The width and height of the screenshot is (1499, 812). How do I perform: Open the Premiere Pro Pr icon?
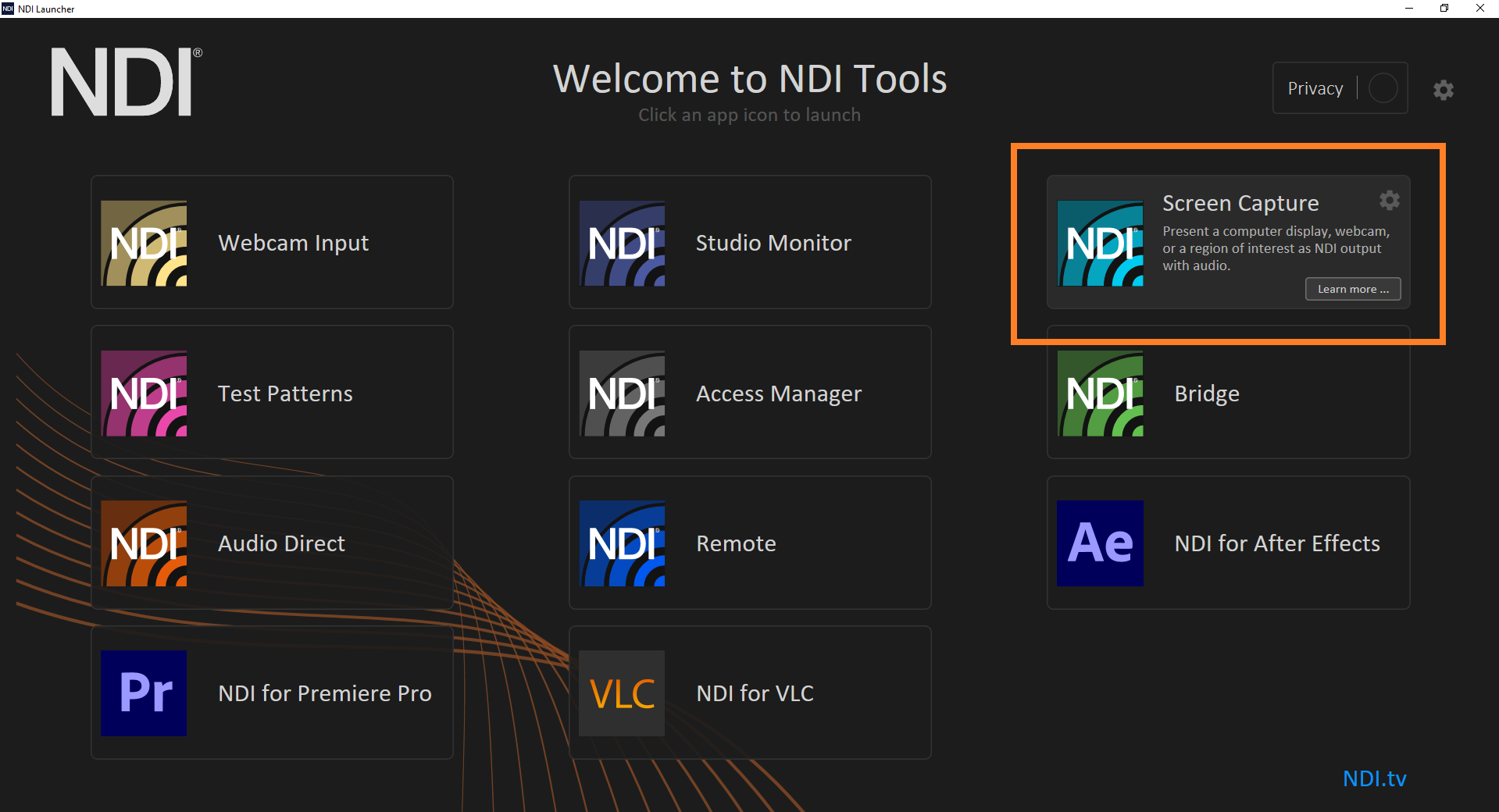(x=144, y=693)
